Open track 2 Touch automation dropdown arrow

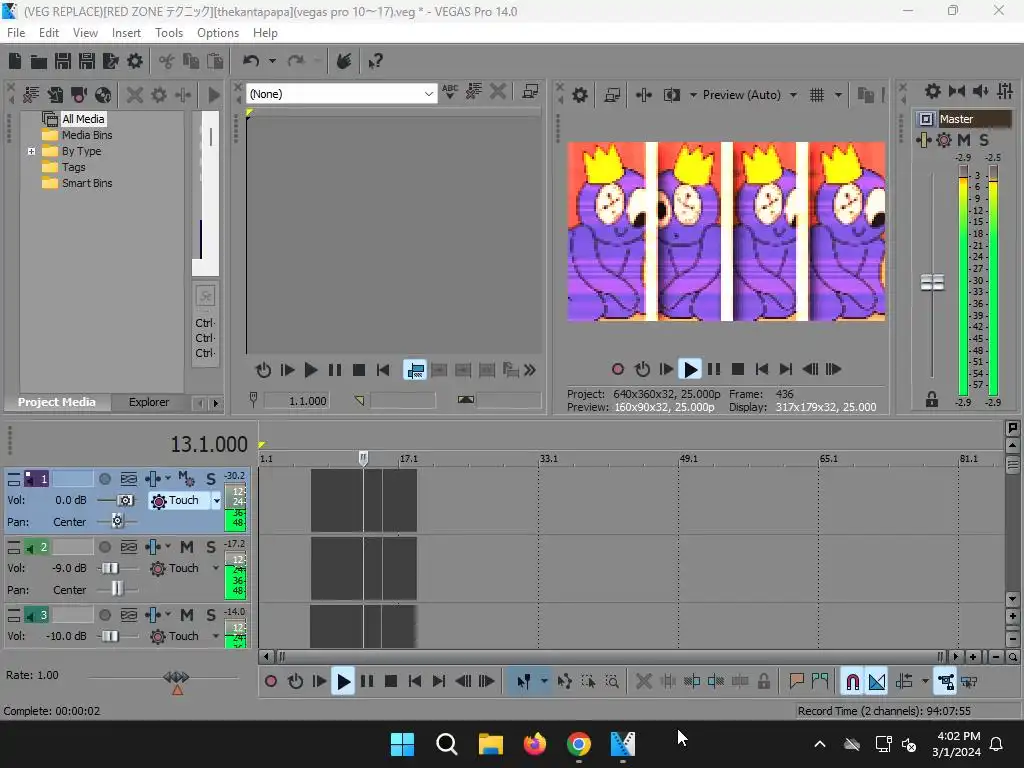tap(216, 568)
